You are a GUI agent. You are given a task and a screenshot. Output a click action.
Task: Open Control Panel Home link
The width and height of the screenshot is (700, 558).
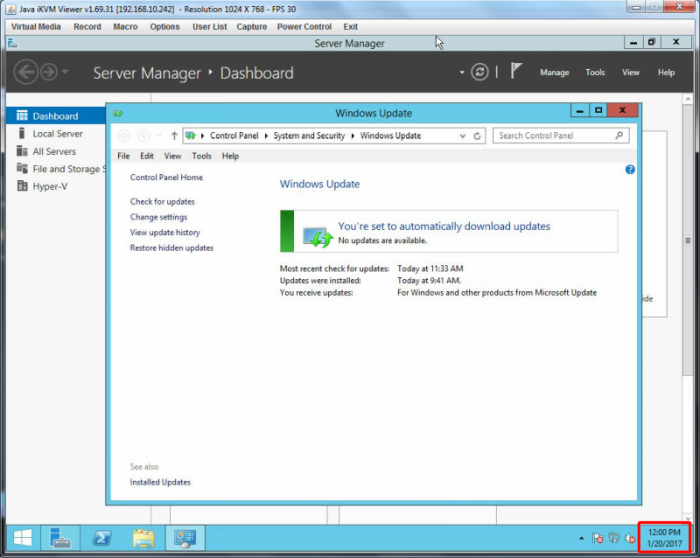(166, 177)
